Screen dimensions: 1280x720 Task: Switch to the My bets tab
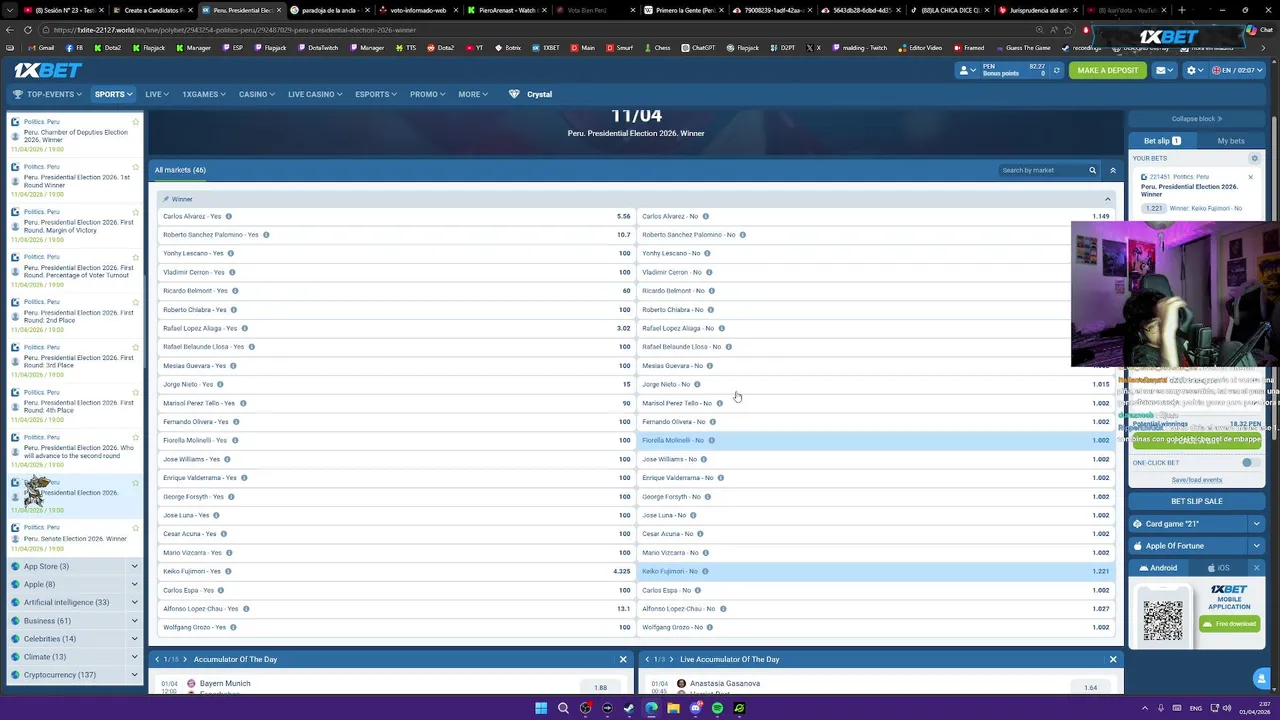pos(1231,141)
